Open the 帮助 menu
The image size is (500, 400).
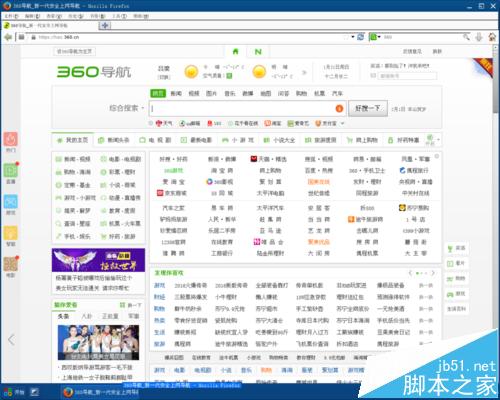(141, 16)
